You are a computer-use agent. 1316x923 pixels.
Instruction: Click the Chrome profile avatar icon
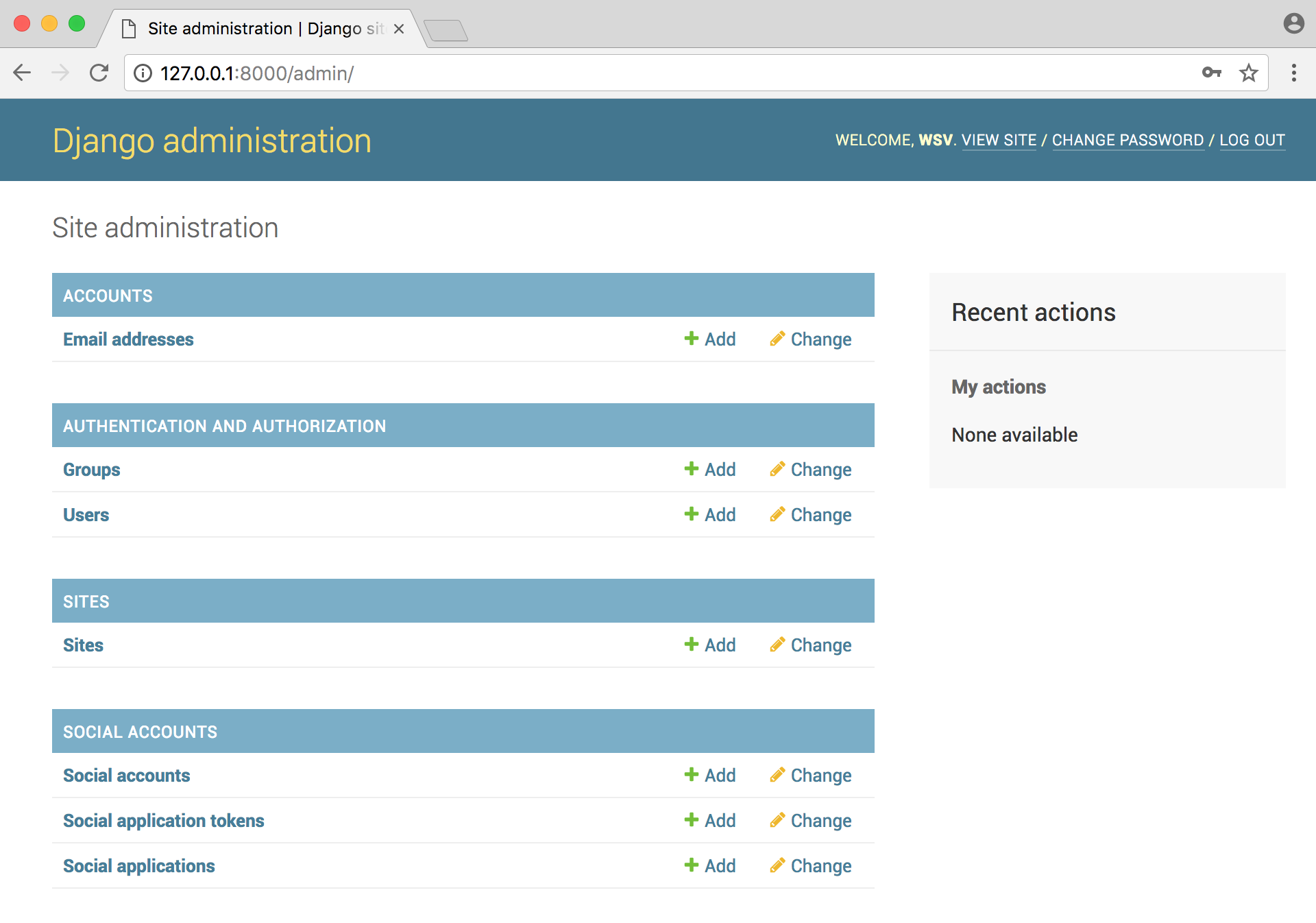pos(1293,23)
